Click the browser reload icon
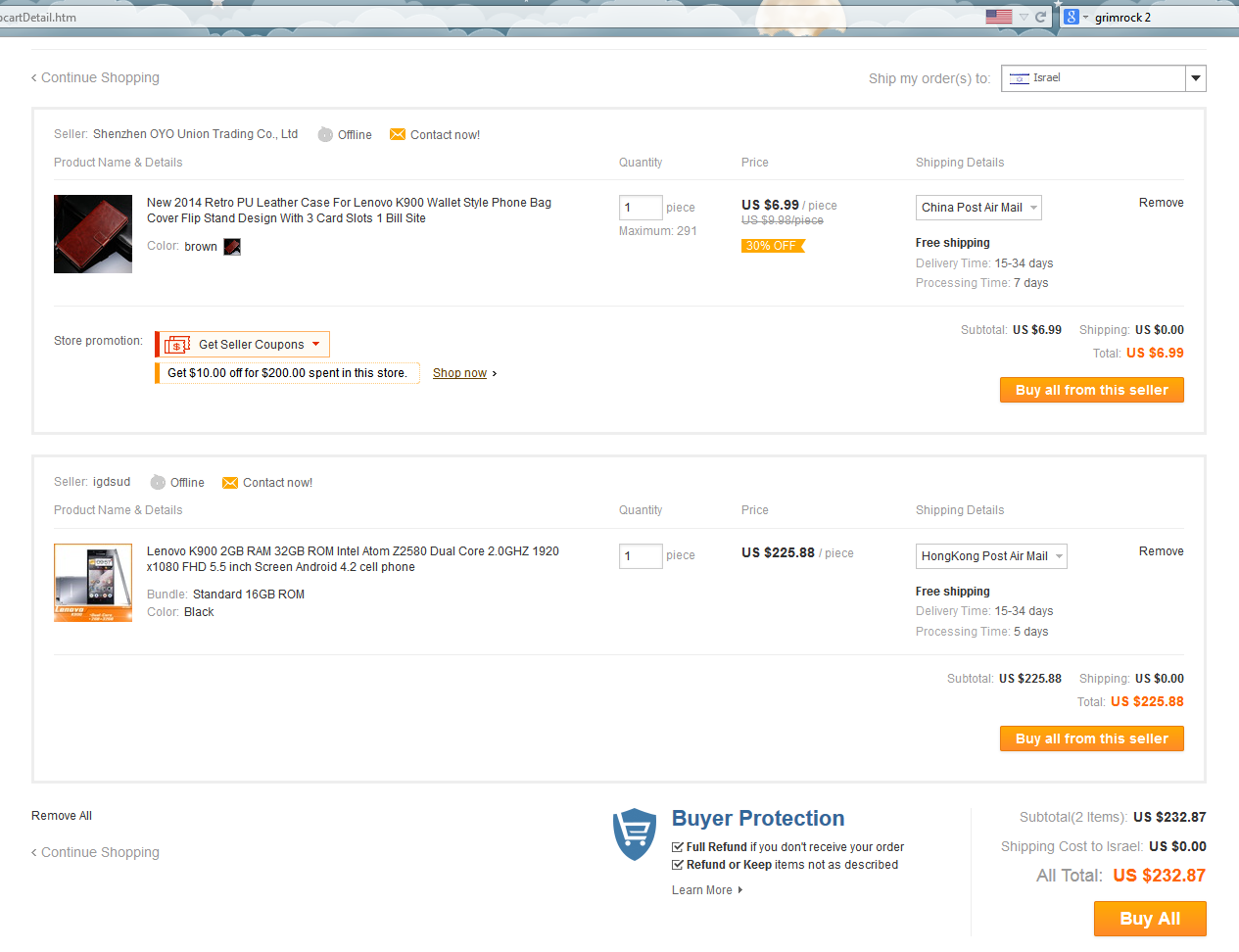The width and height of the screenshot is (1239, 952). click(1041, 17)
